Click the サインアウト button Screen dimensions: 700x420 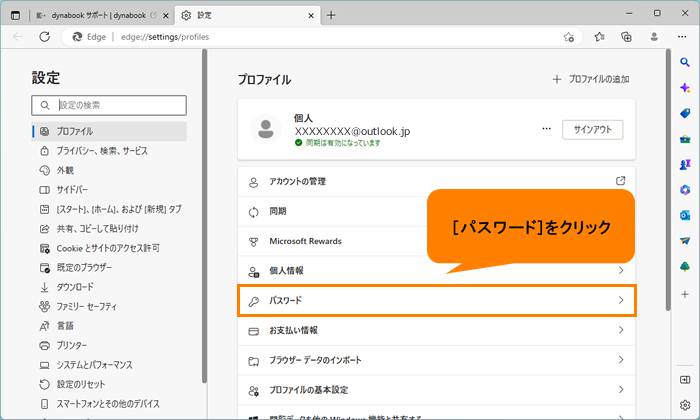point(592,130)
